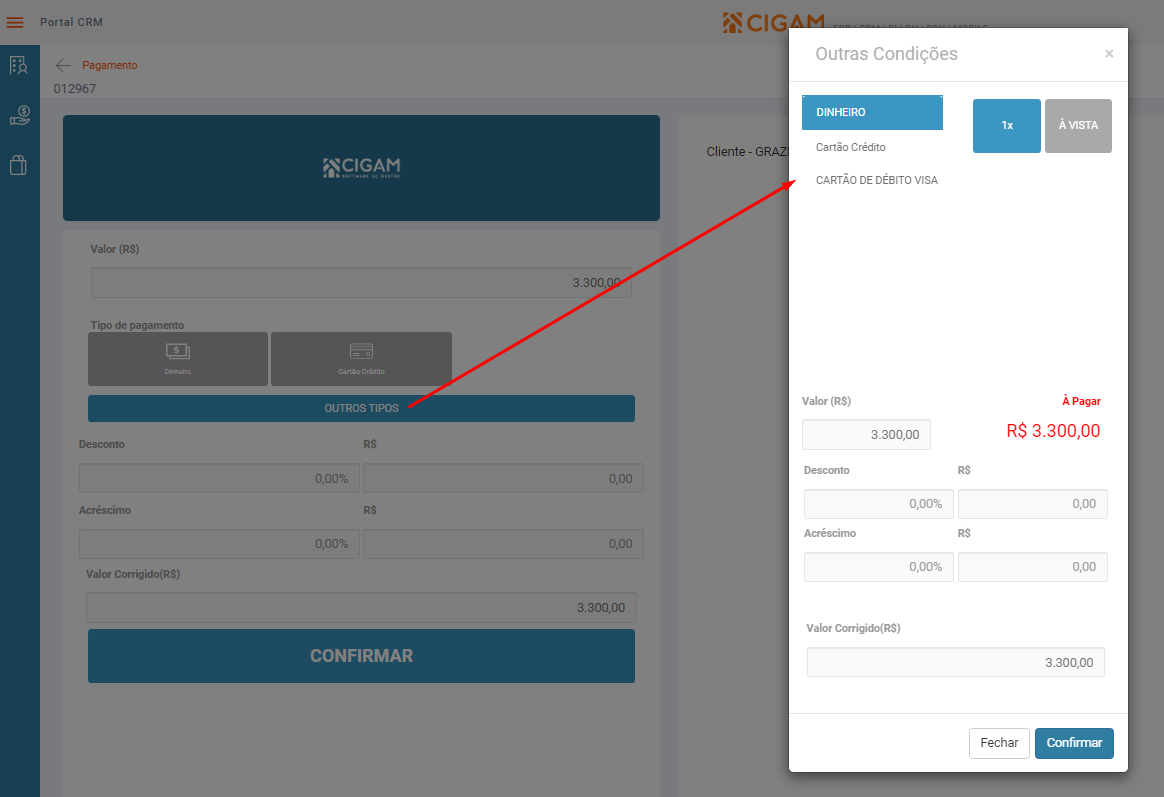Click the main Desconto R$ field
This screenshot has height=797, width=1164.
pyautogui.click(x=503, y=479)
